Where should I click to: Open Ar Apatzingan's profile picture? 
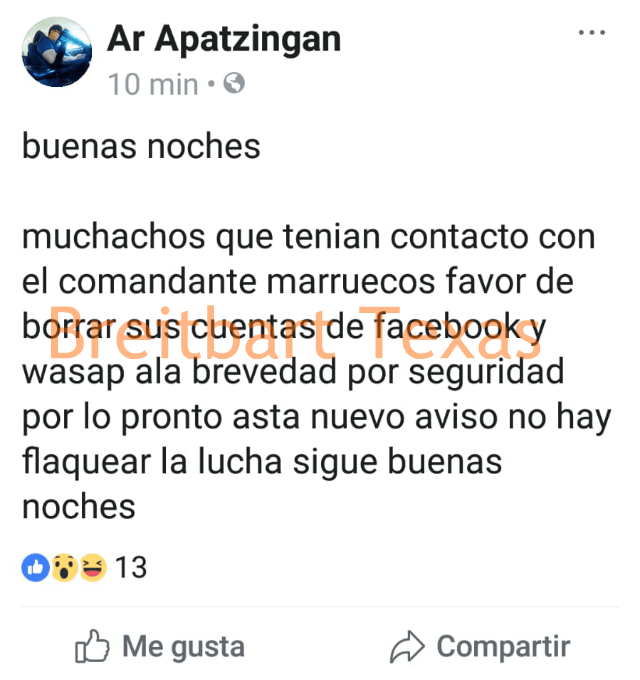[x=57, y=52]
